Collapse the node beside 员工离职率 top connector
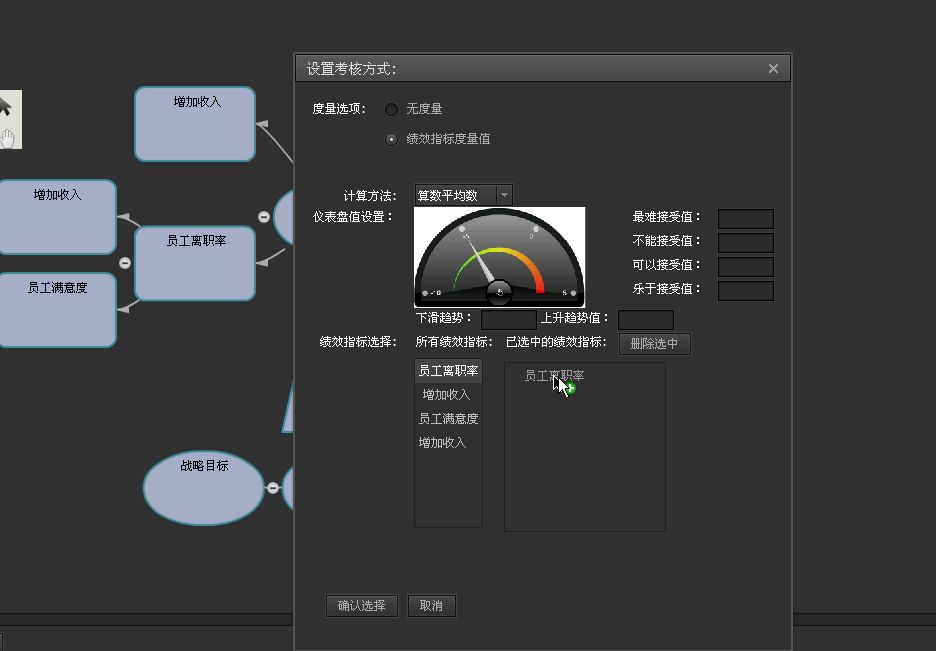Viewport: 936px width, 651px height. 264,217
